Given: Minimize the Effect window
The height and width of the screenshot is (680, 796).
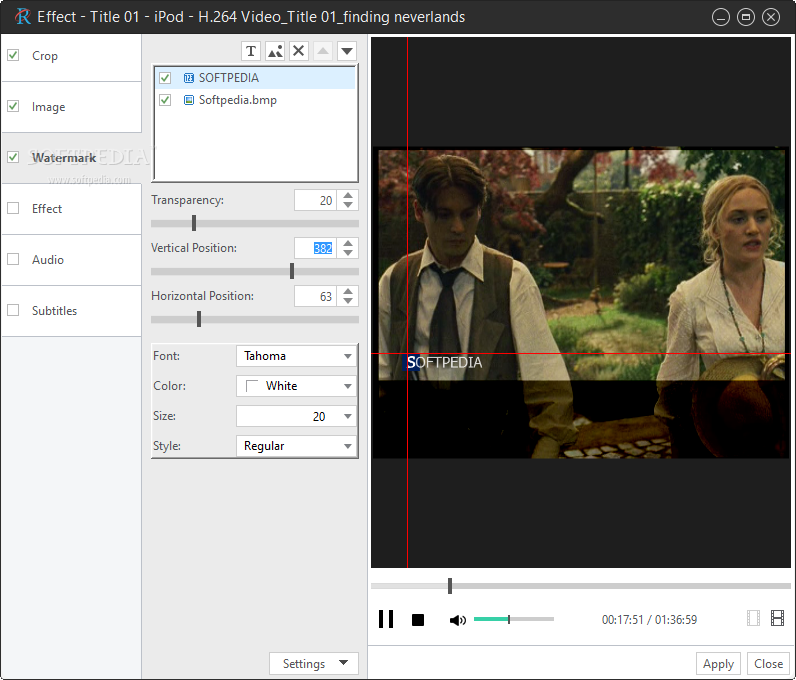Looking at the screenshot, I should pyautogui.click(x=721, y=17).
